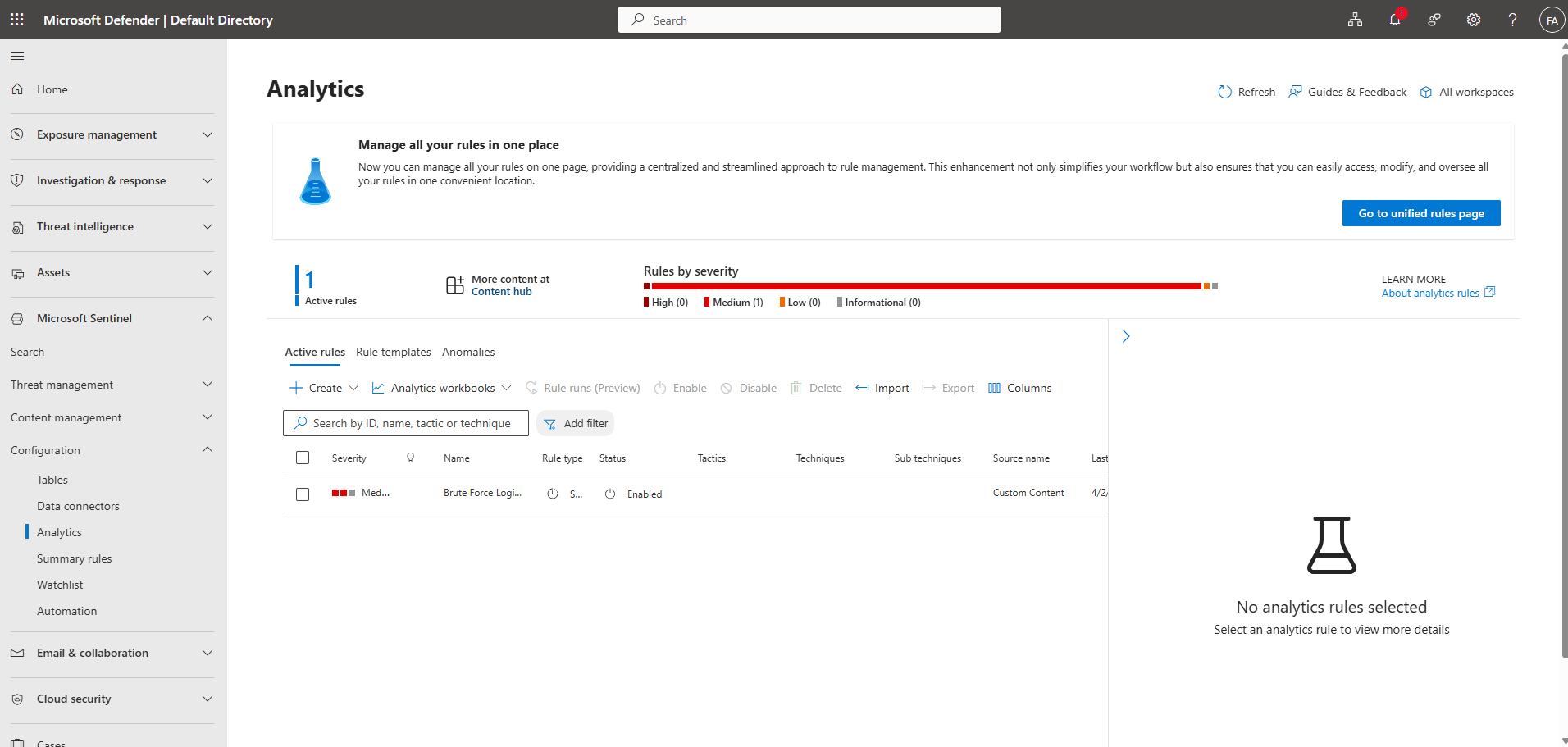Click the Columns icon
1568x747 pixels.
[x=994, y=388]
